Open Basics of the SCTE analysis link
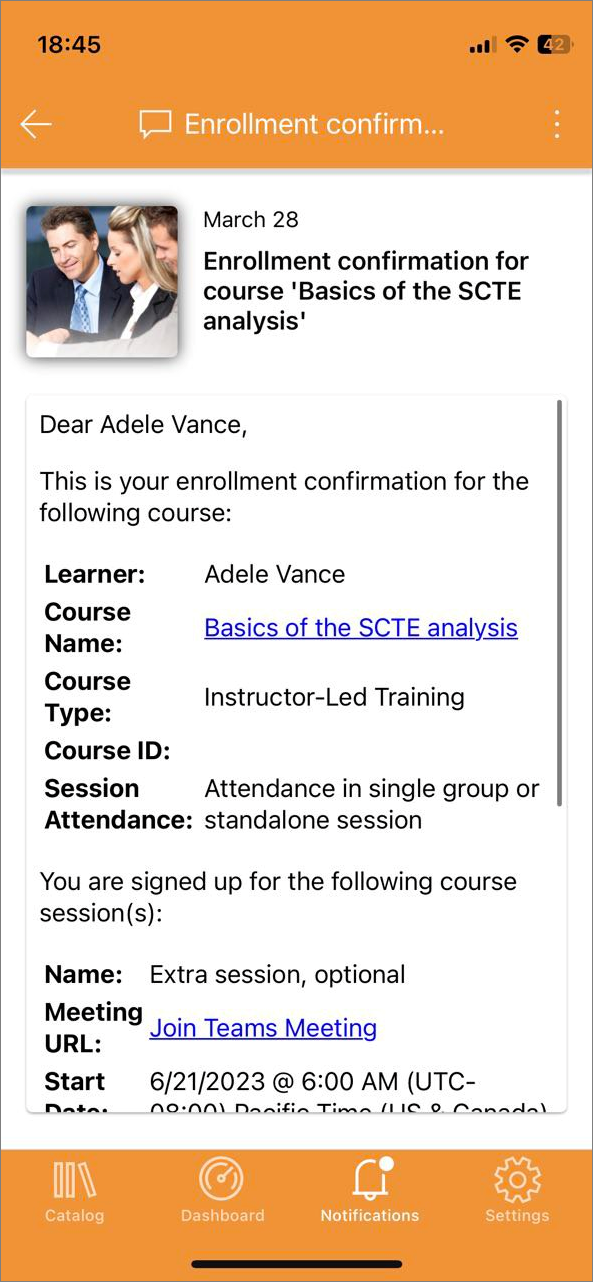The width and height of the screenshot is (593, 1282). pyautogui.click(x=361, y=628)
